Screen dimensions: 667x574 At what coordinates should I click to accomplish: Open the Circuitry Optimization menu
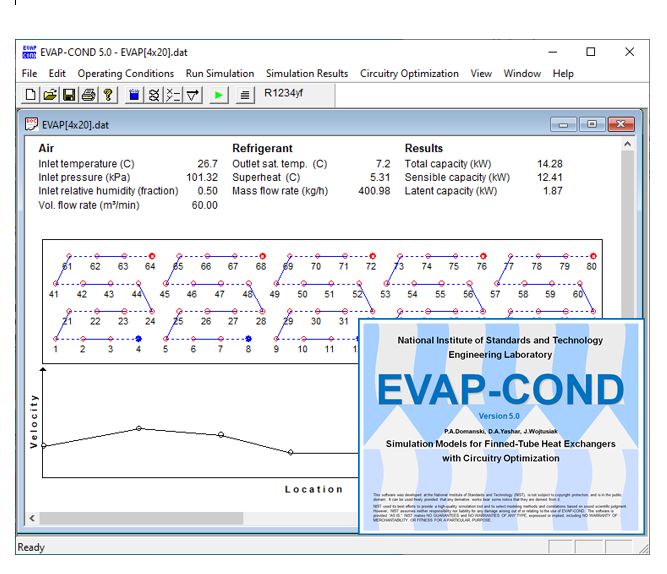[x=409, y=73]
